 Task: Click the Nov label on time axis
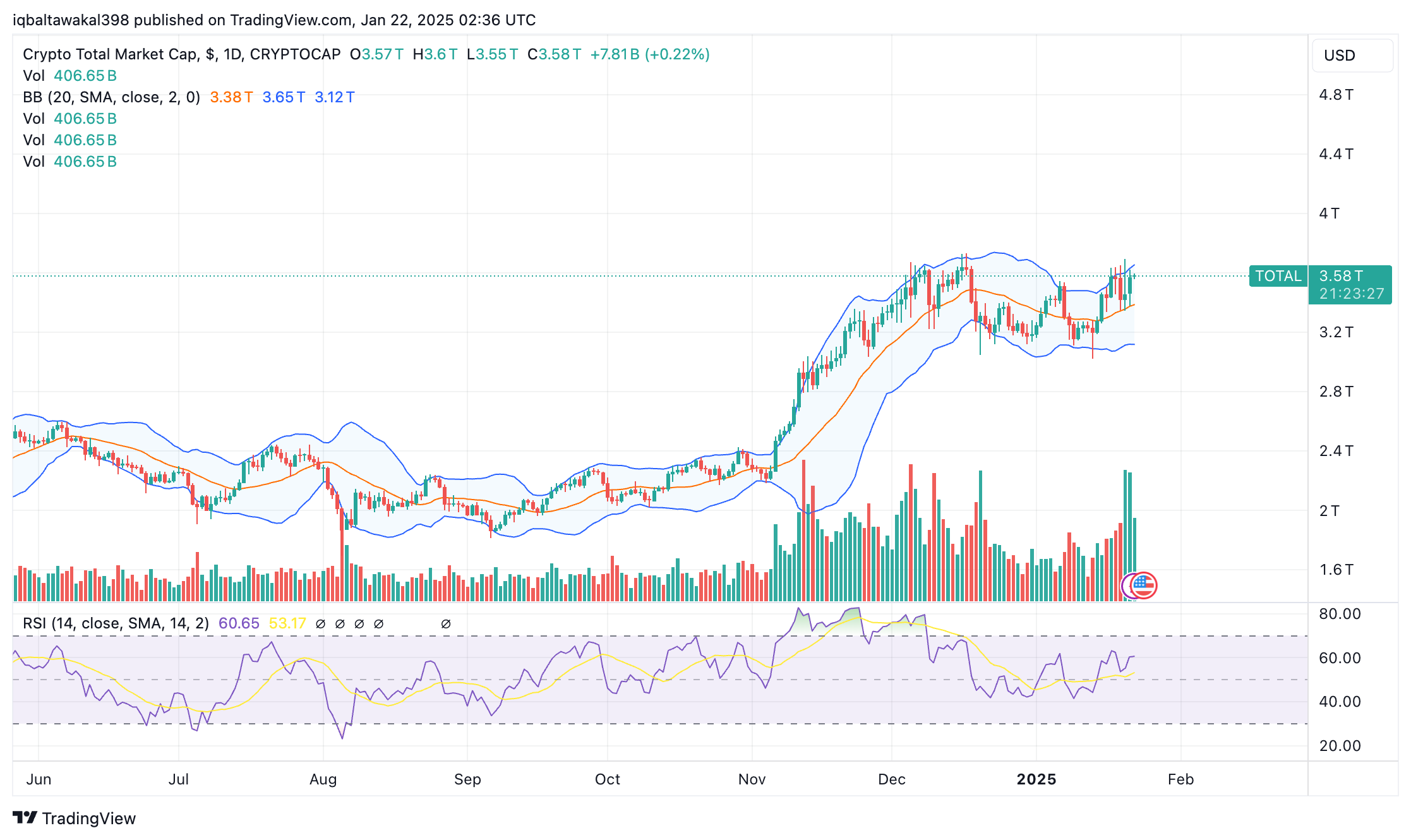click(752, 779)
